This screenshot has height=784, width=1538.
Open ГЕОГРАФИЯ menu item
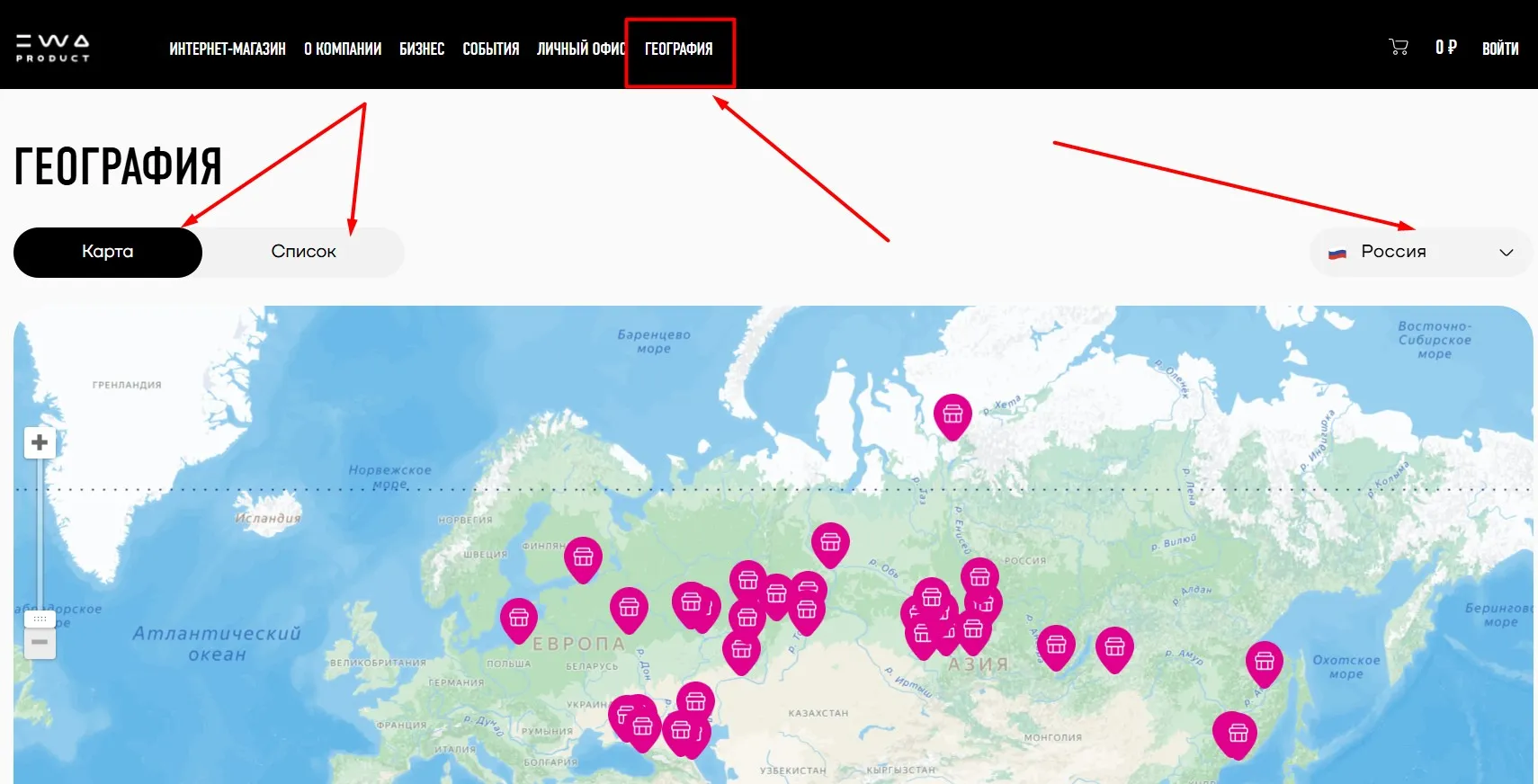click(679, 49)
